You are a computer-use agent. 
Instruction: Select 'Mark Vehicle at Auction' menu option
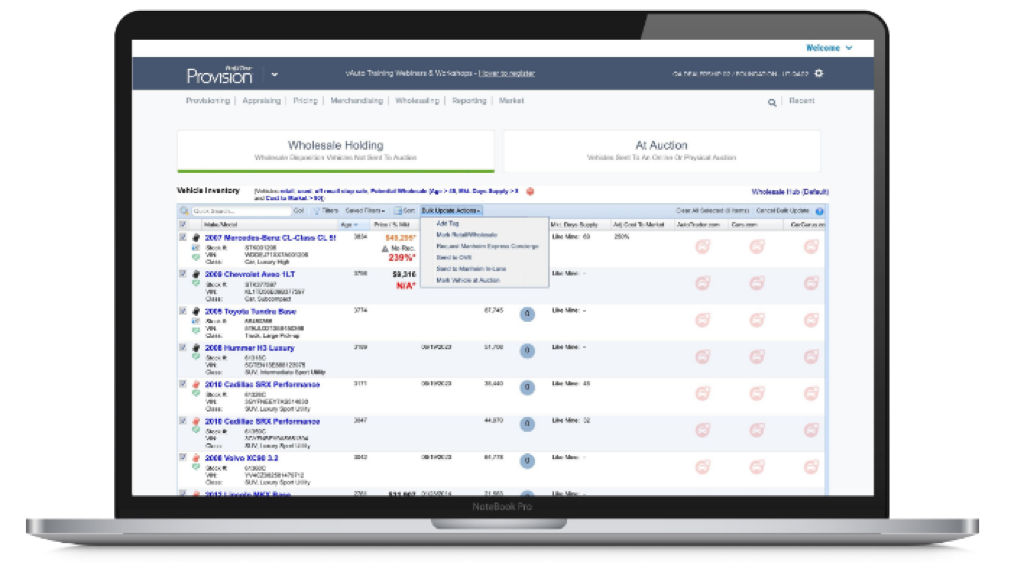pyautogui.click(x=471, y=280)
